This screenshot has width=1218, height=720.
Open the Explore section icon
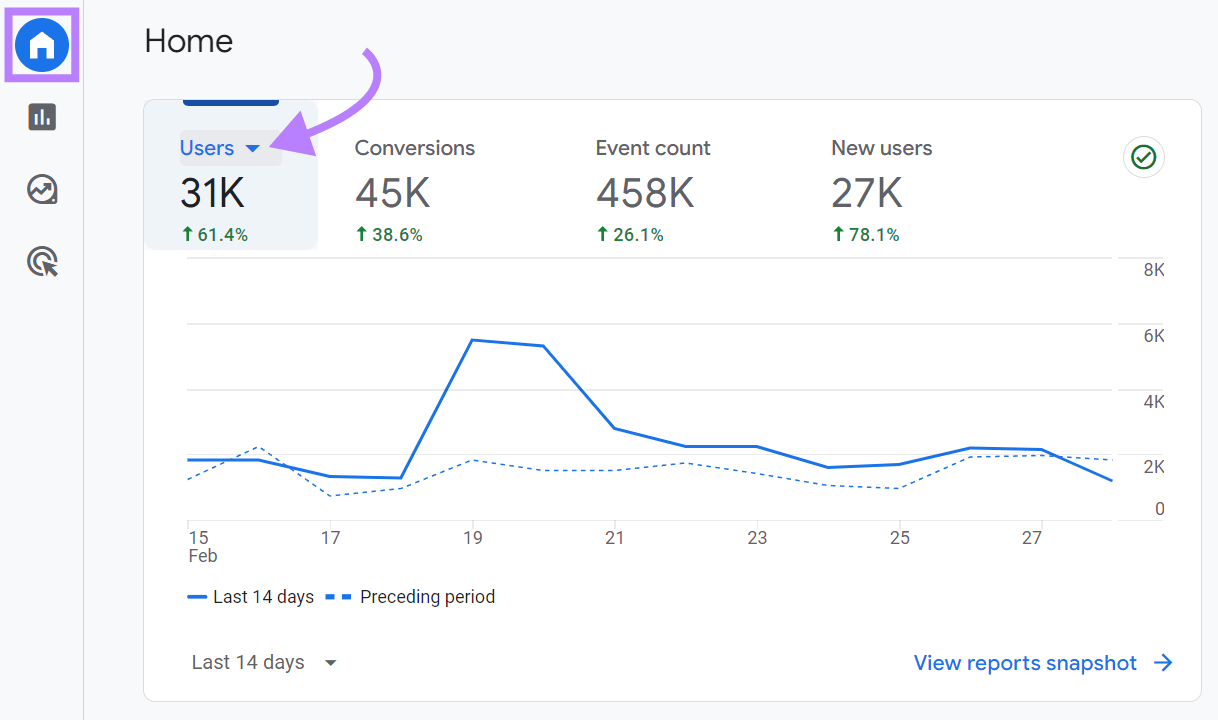tap(41, 189)
